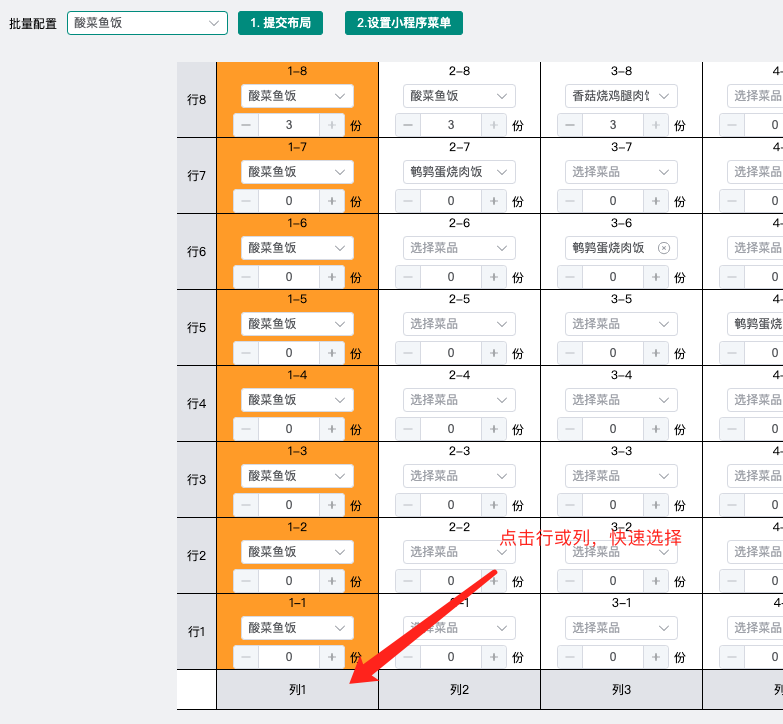Viewport: 783px width, 724px height.
Task: Open 选择菜品 dropdown in cell 3-1
Action: 621,628
